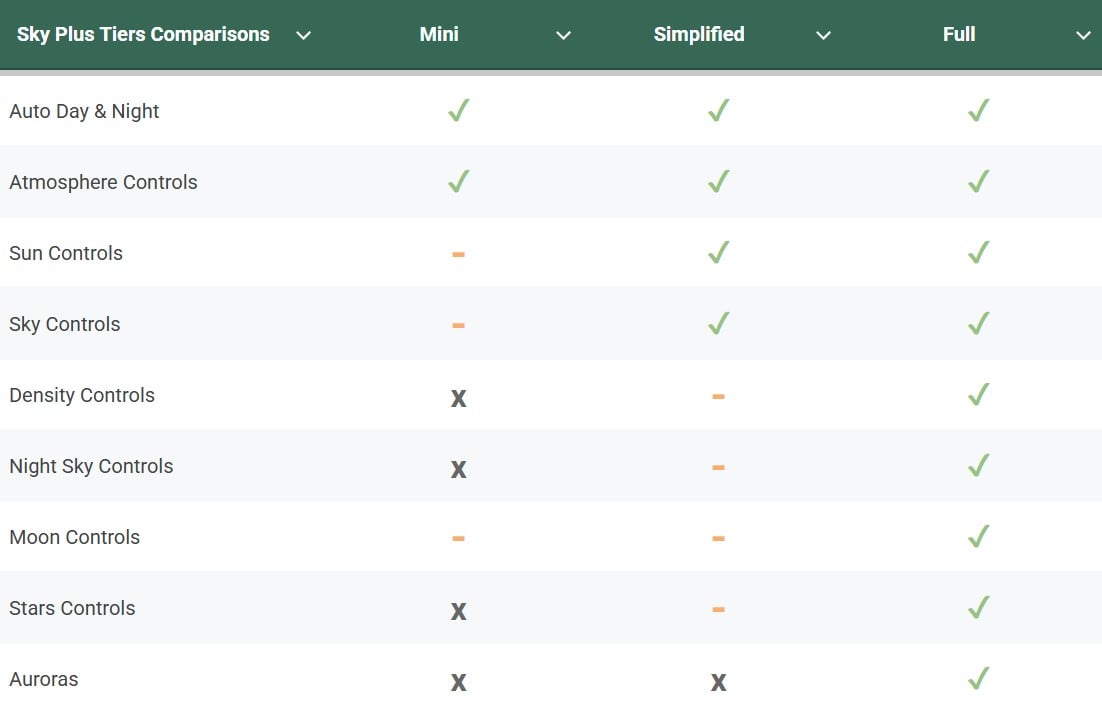Click the Mini X mark for Stars Controls
Screen dimensions: 1102x712
point(458,610)
